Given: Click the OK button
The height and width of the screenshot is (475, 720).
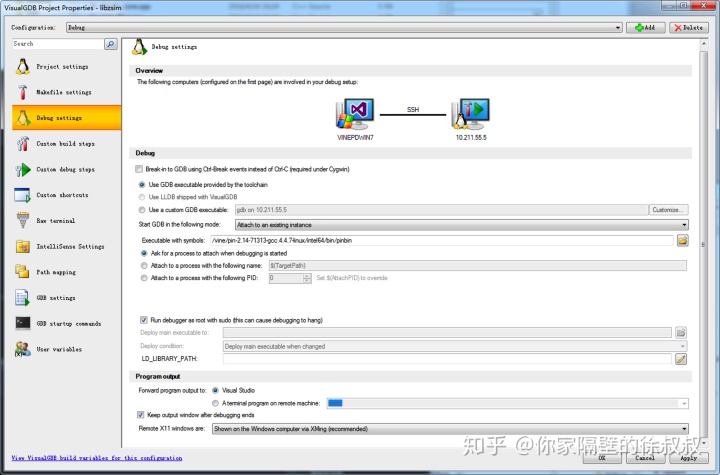Looking at the screenshot, I should [602, 458].
